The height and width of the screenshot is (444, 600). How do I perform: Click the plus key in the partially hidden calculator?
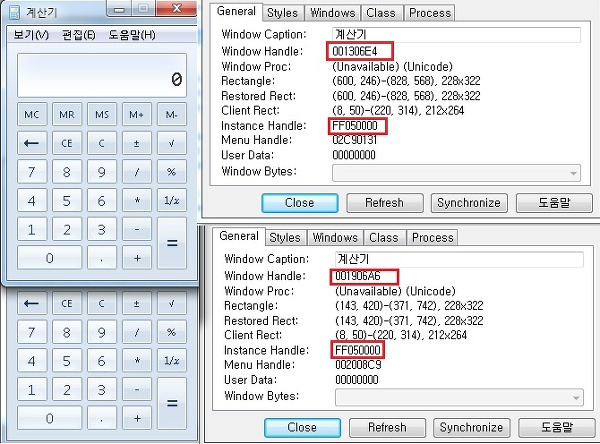pyautogui.click(x=137, y=418)
